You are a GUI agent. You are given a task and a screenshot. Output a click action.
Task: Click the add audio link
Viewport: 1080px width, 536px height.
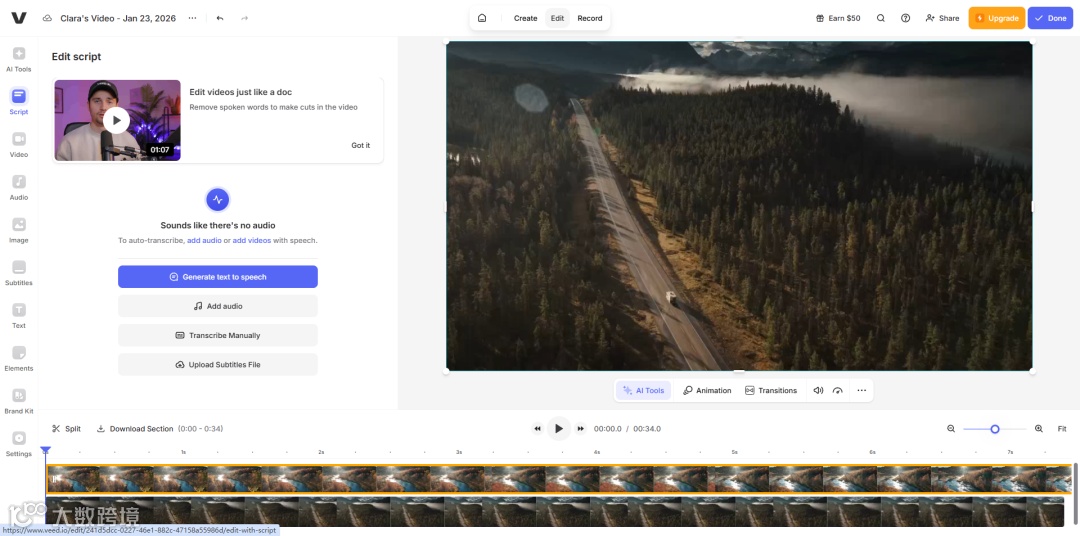(204, 240)
